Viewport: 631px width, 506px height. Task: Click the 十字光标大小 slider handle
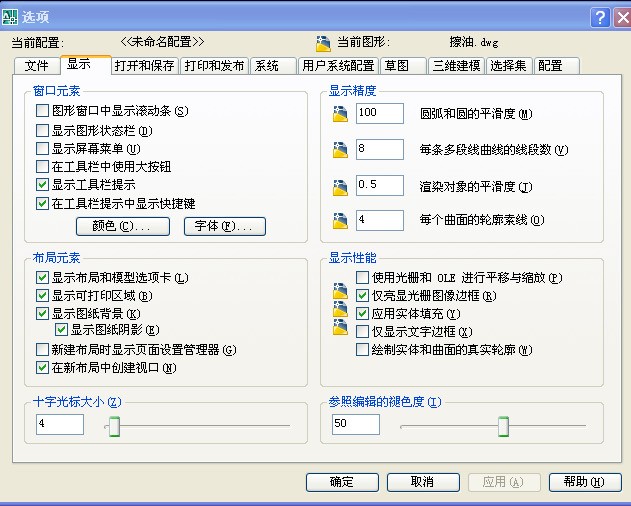(x=114, y=426)
